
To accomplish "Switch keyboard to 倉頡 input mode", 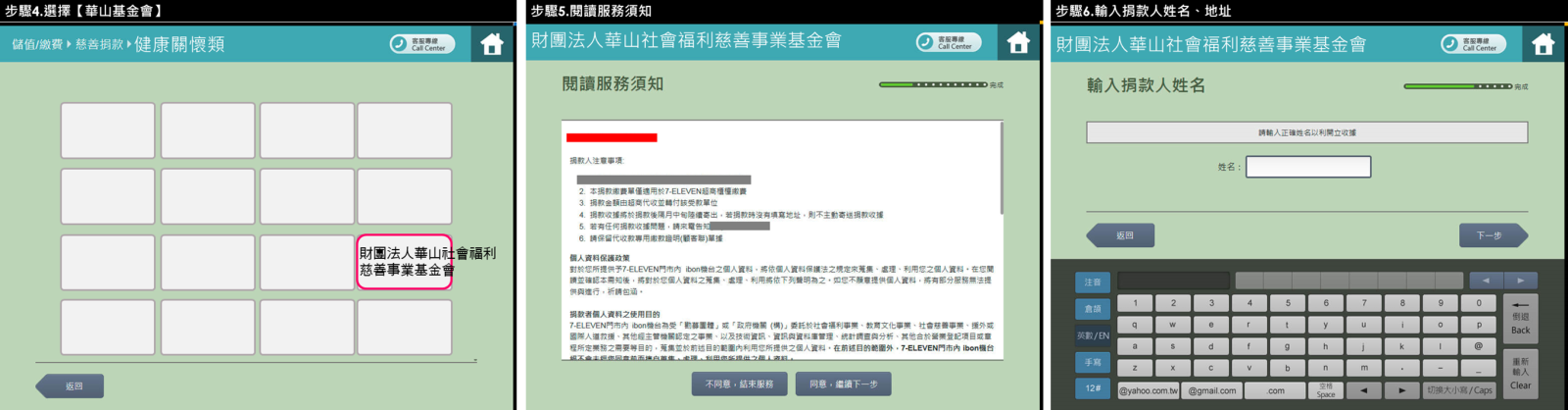I will (x=1093, y=309).
